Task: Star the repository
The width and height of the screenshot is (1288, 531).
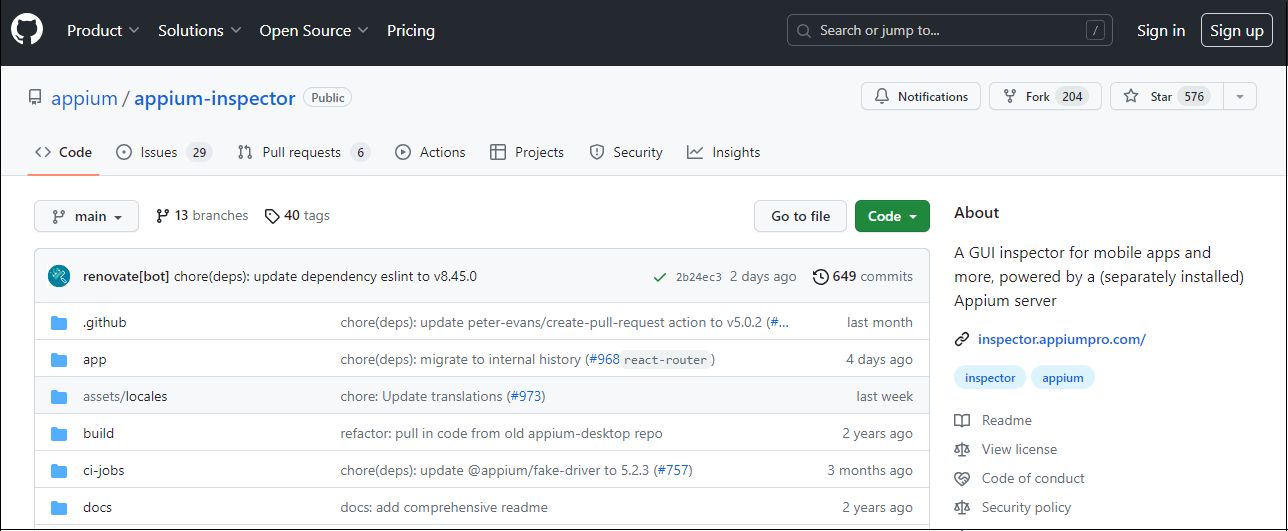Action: tap(1166, 96)
